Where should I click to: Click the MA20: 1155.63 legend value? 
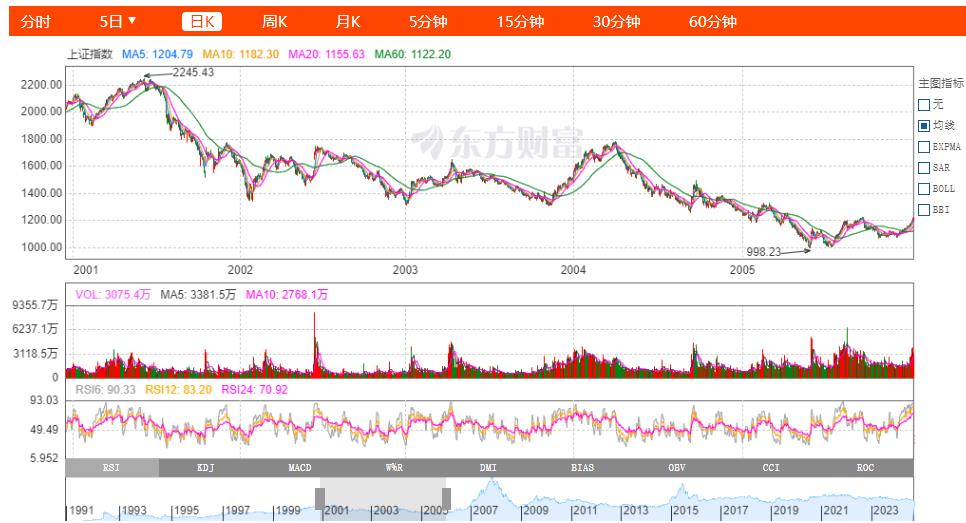[327, 54]
